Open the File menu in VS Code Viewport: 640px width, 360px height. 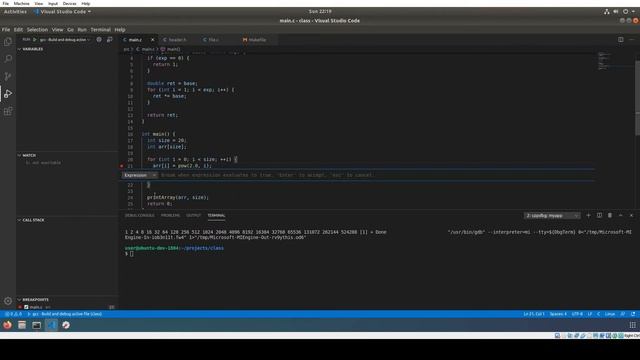[6, 29]
